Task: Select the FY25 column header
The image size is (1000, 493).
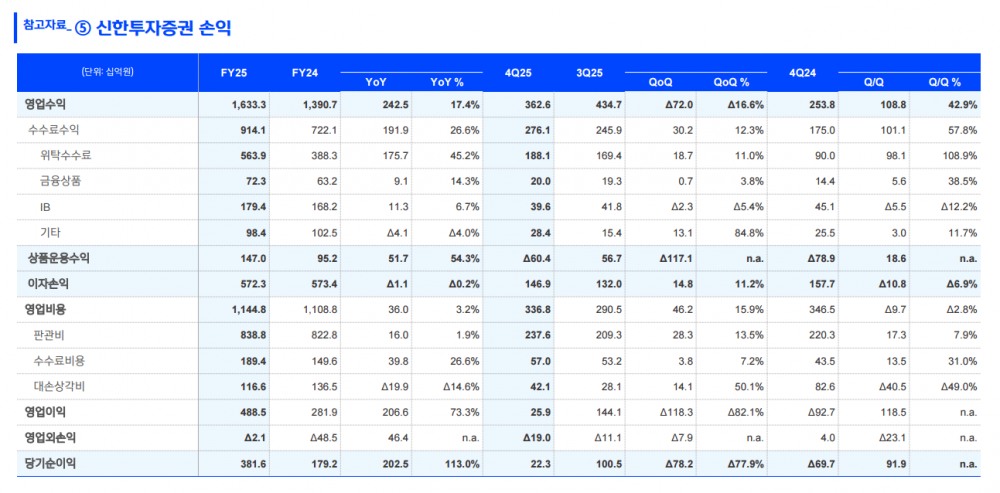Action: tap(233, 73)
